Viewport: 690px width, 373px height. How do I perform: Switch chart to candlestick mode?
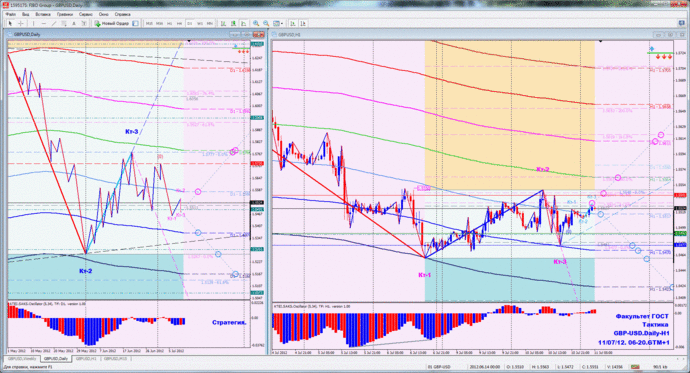tap(233, 23)
